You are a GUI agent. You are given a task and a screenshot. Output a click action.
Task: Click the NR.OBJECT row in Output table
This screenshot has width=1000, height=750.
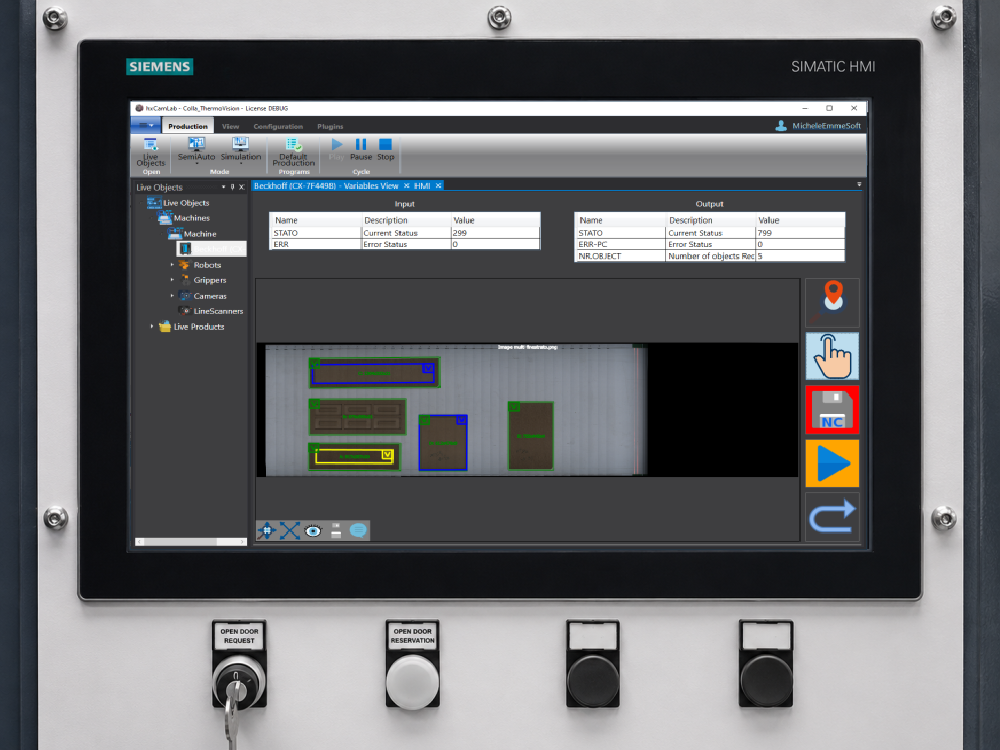pyautogui.click(x=710, y=256)
